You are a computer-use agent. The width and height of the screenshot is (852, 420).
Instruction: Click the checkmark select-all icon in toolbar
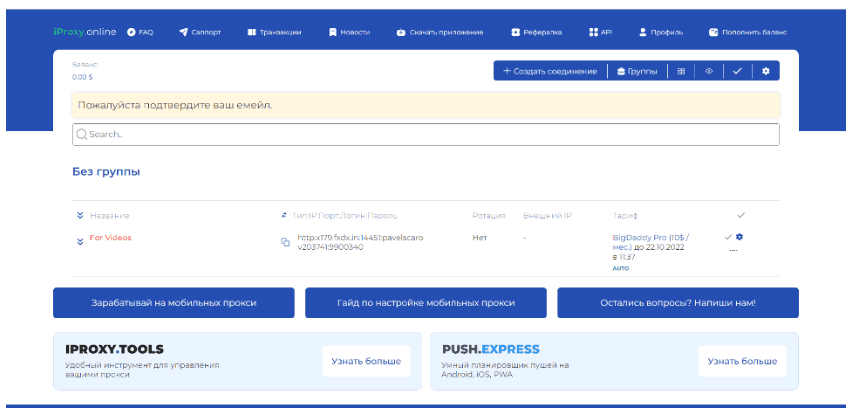pos(737,71)
